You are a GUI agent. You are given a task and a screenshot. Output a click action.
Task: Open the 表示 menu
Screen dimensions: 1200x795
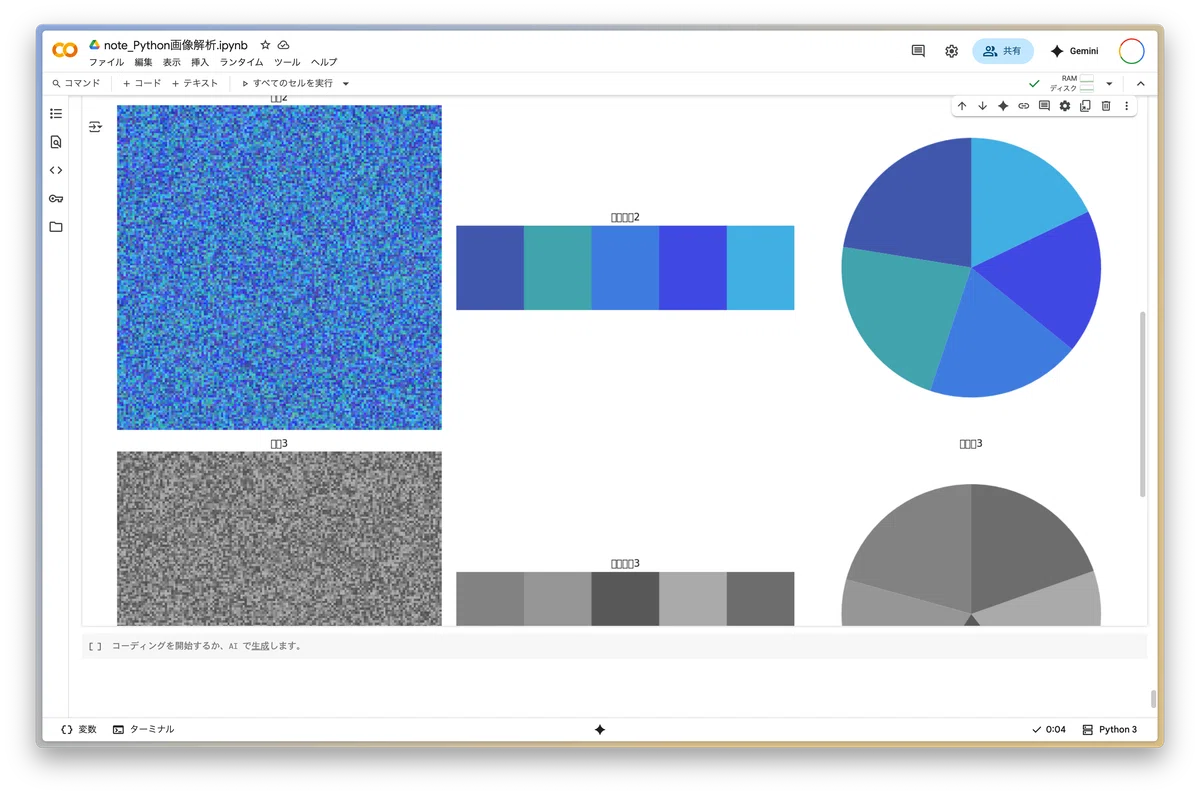point(172,62)
